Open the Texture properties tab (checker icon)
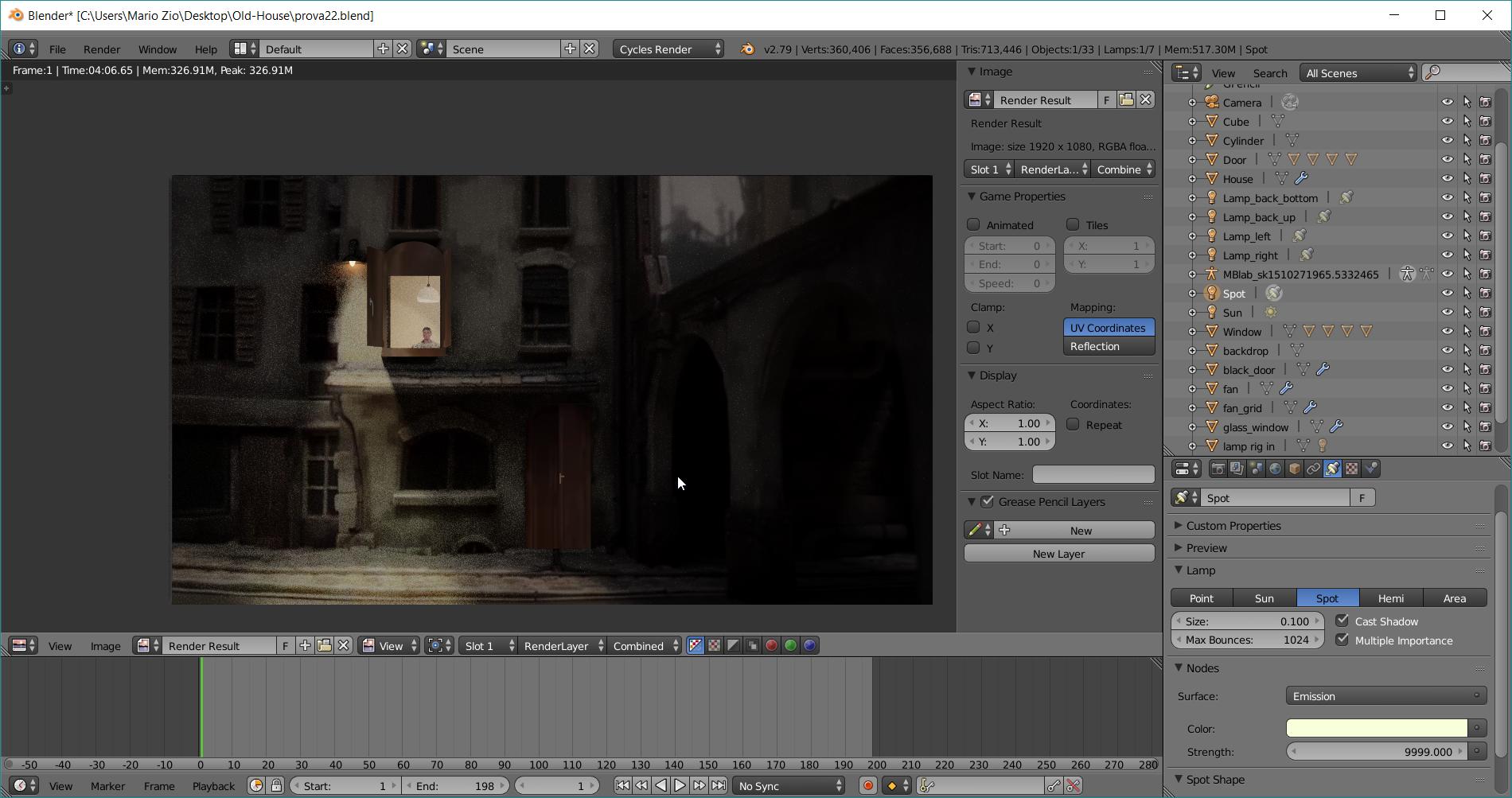 (x=1351, y=469)
